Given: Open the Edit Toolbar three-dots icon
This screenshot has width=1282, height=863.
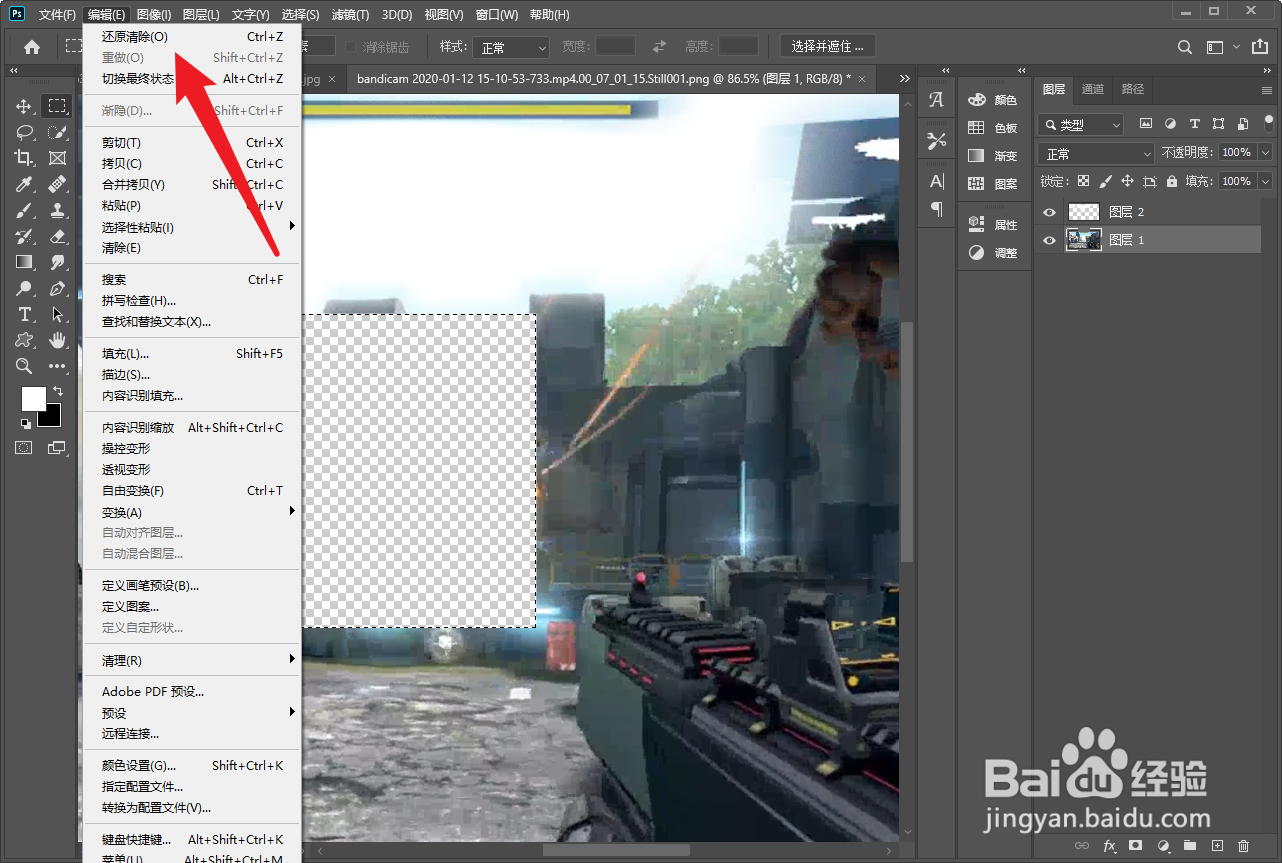Looking at the screenshot, I should click(x=57, y=366).
